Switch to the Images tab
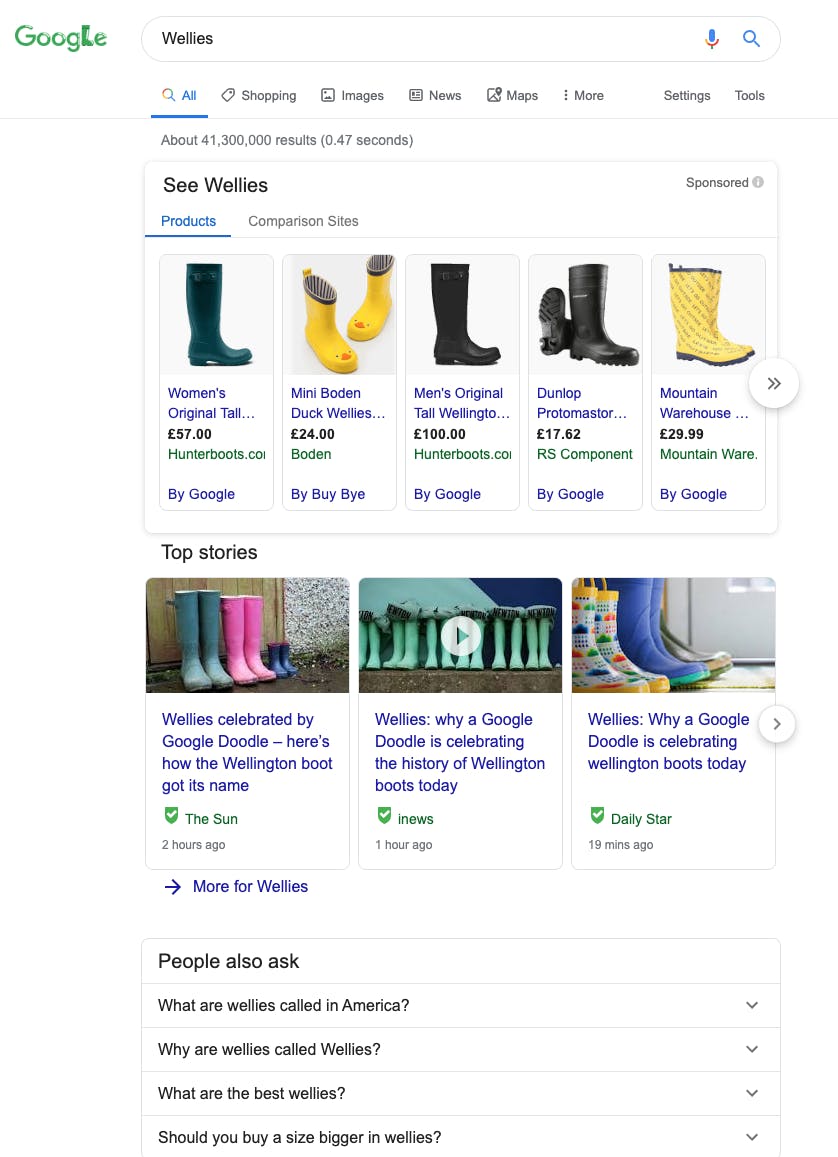 [x=353, y=95]
